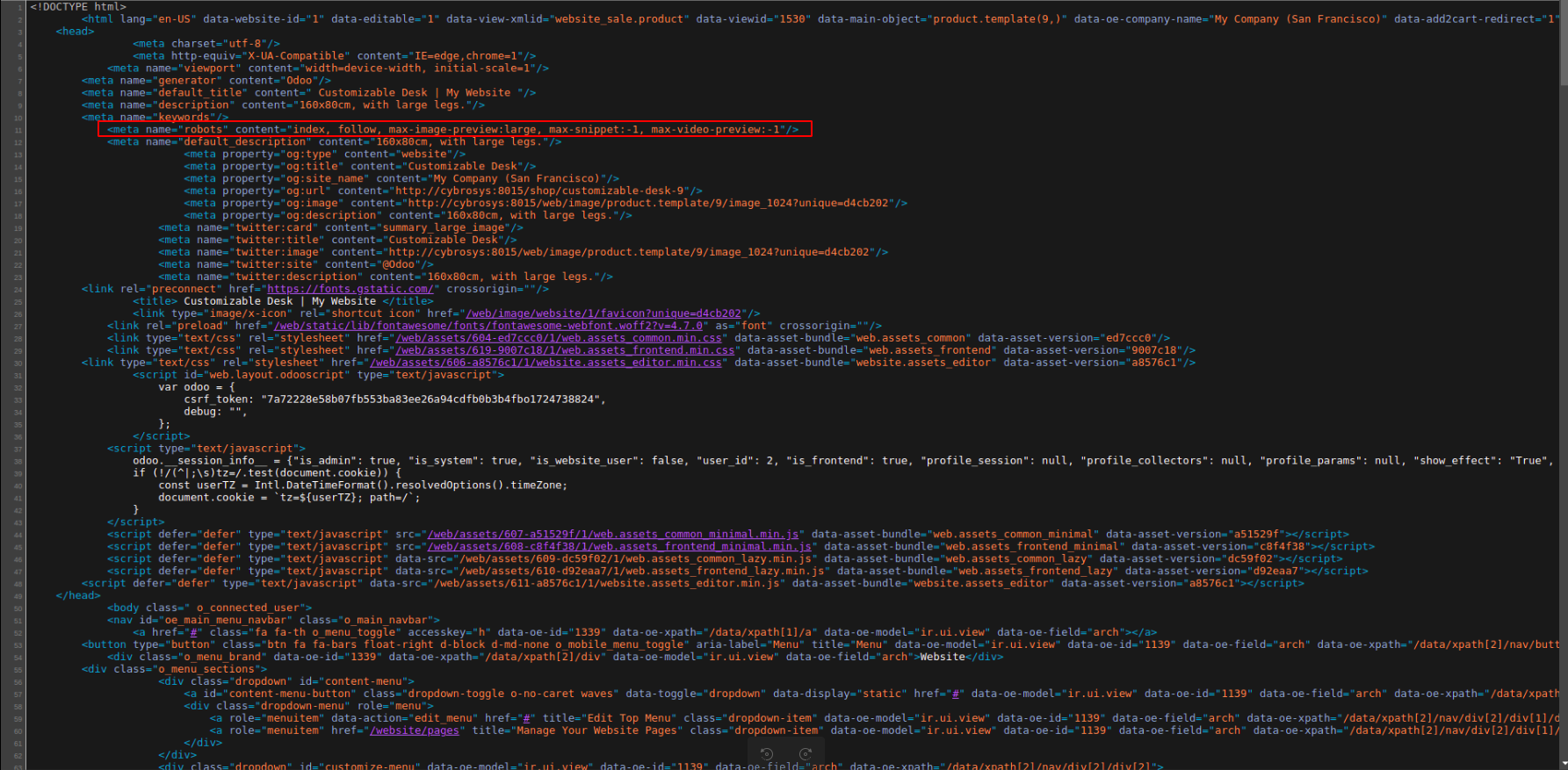Open the web.assets_frontend_minimal.min.js link
Screen dimensions: 1568x770
[x=619, y=546]
